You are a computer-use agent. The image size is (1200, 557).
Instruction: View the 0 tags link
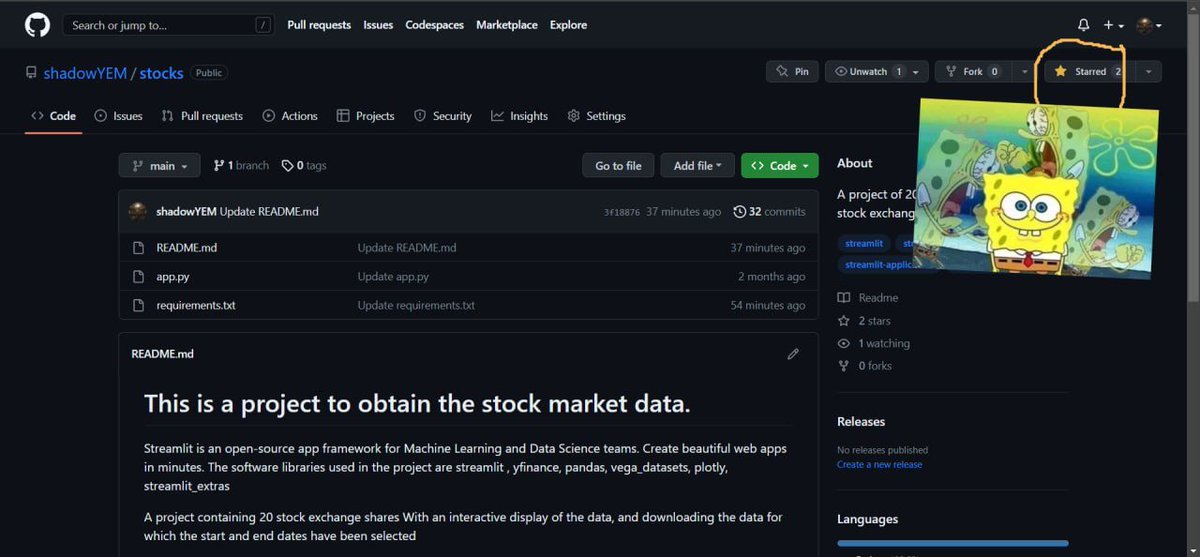(304, 166)
